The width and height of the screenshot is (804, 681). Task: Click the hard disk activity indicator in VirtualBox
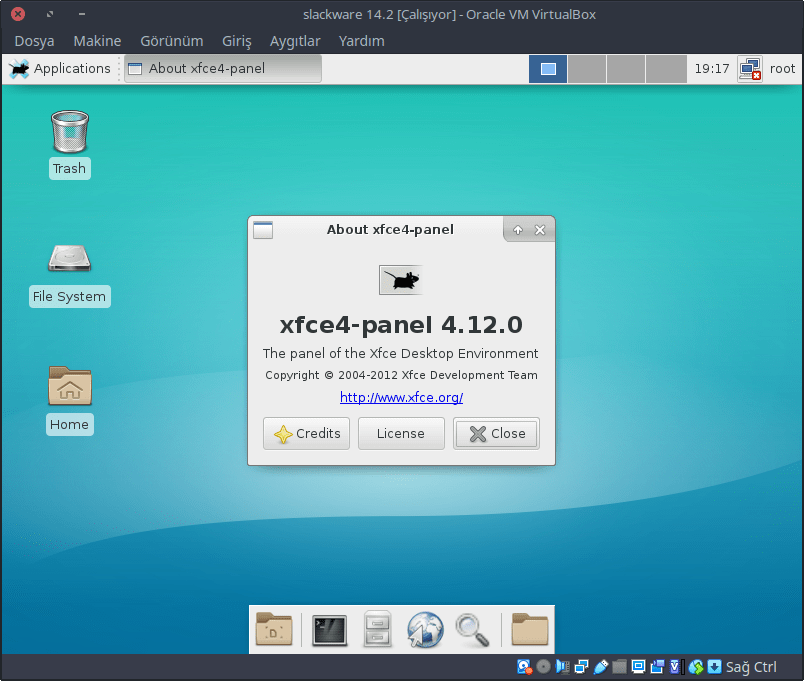(x=524, y=667)
